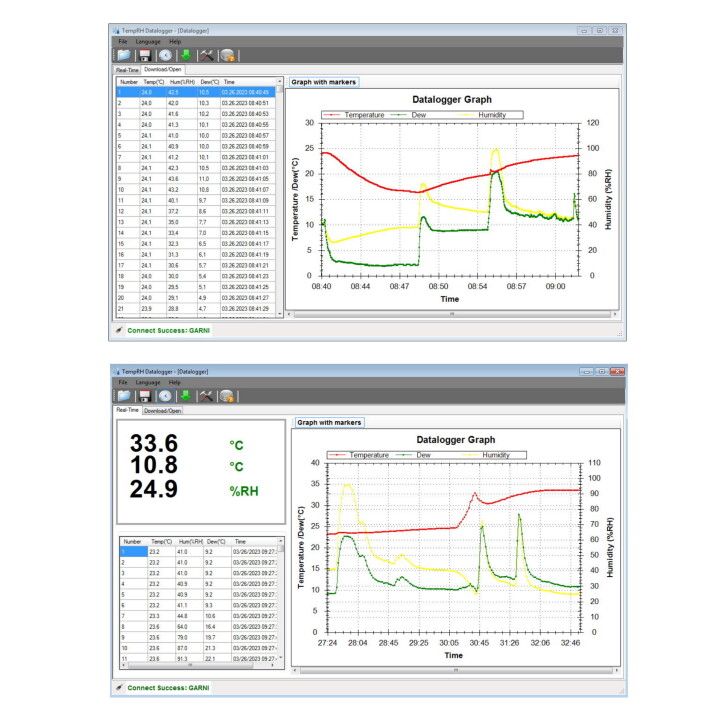Click the green download arrow in upper window

pos(186,56)
